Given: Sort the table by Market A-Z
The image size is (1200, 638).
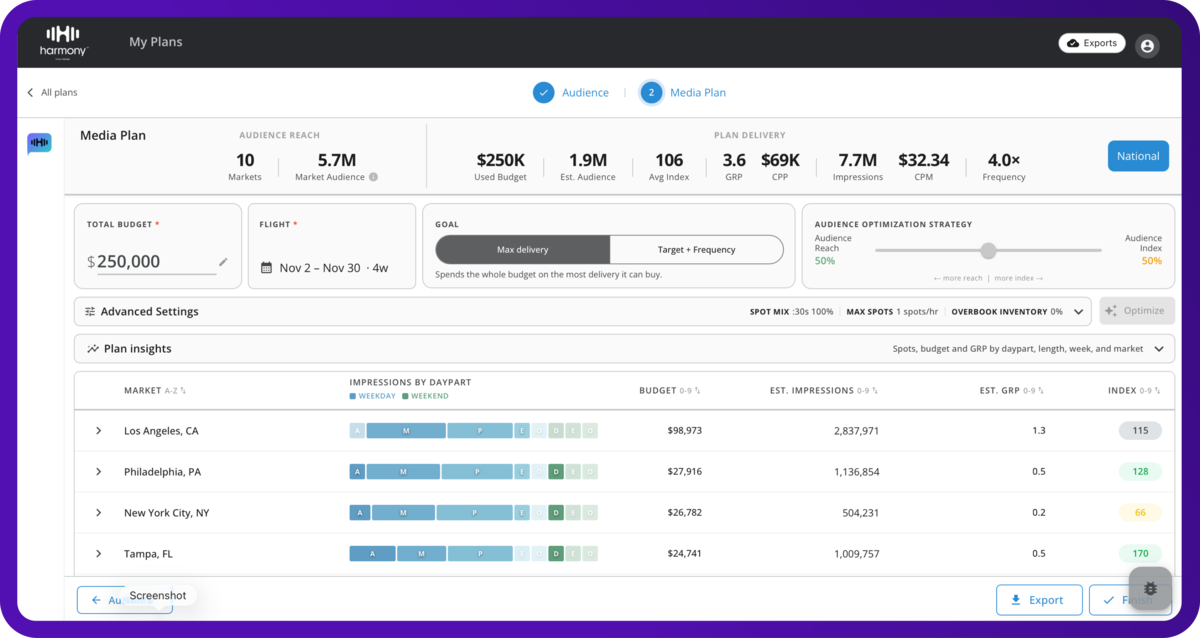Looking at the screenshot, I should [155, 390].
